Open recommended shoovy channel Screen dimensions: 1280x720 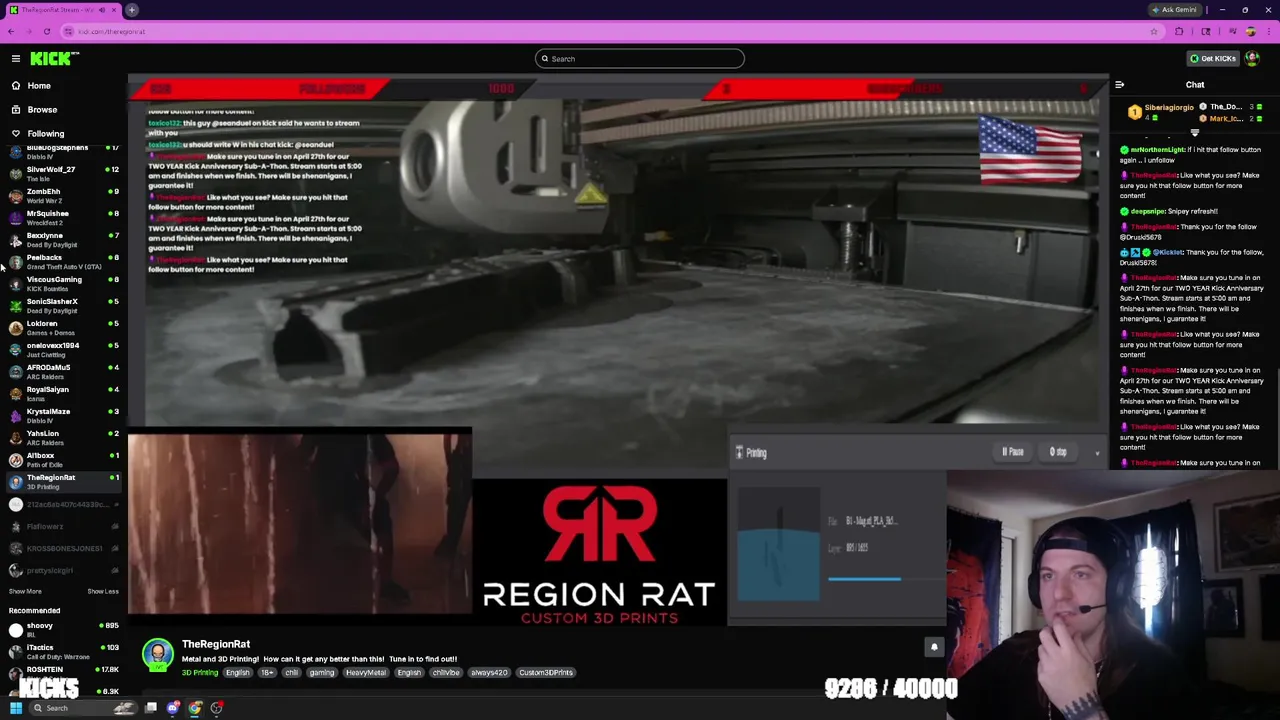point(62,629)
